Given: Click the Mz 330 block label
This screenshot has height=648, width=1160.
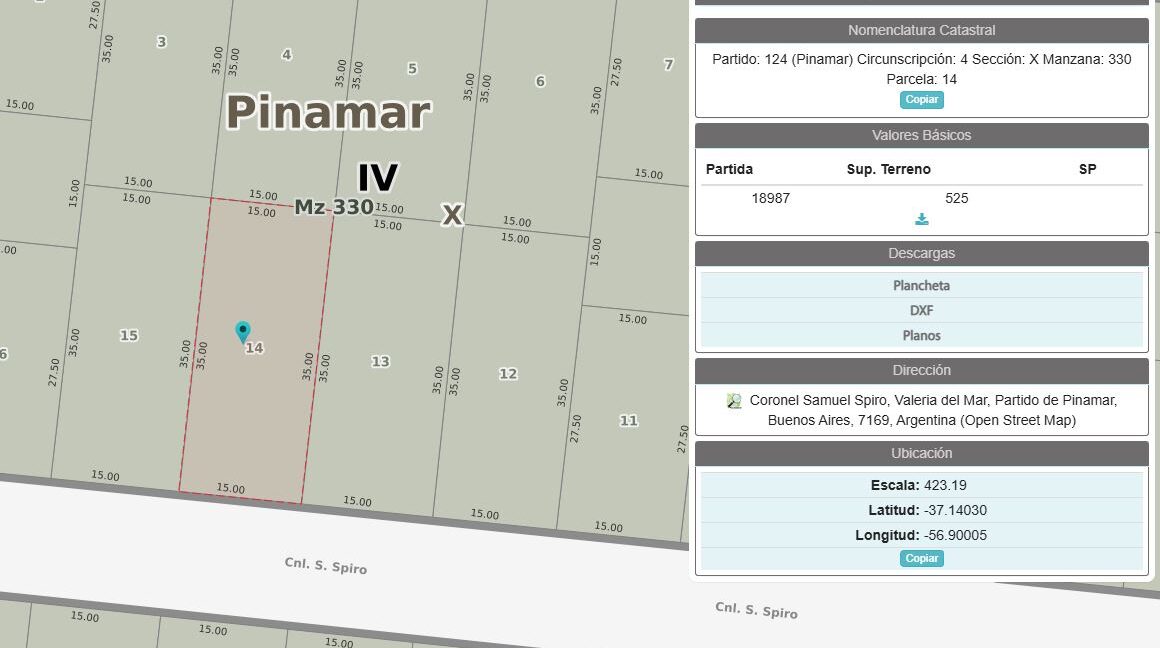Looking at the screenshot, I should click(334, 207).
